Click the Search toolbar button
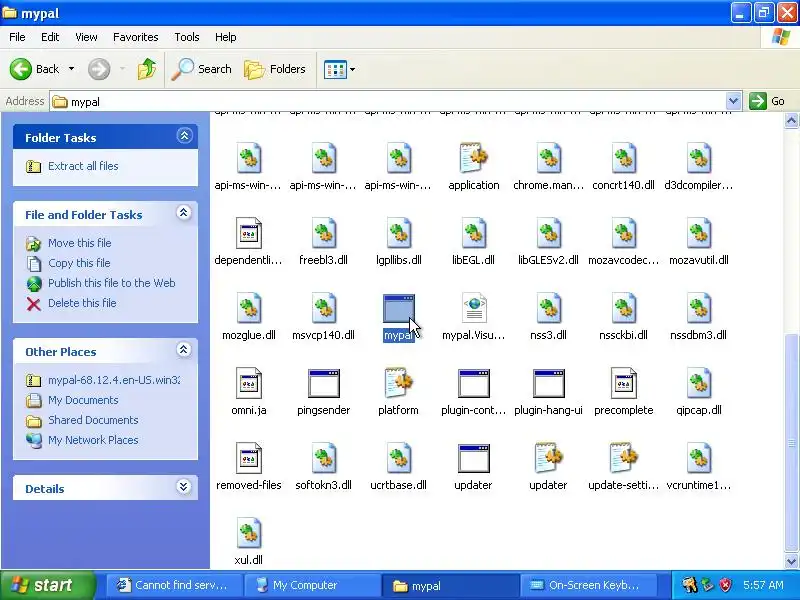Screen dimensions: 800x600 click(x=202, y=69)
